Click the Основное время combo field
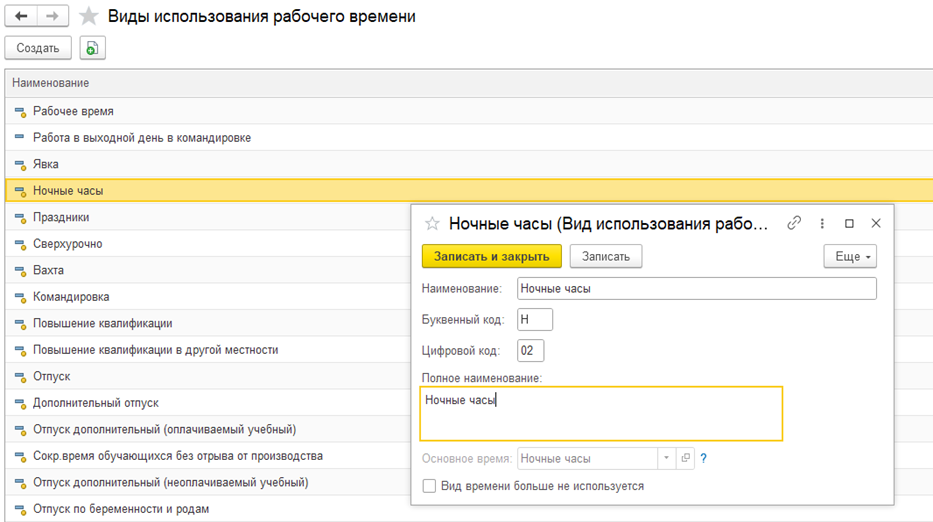This screenshot has width=933, height=522. (587, 458)
